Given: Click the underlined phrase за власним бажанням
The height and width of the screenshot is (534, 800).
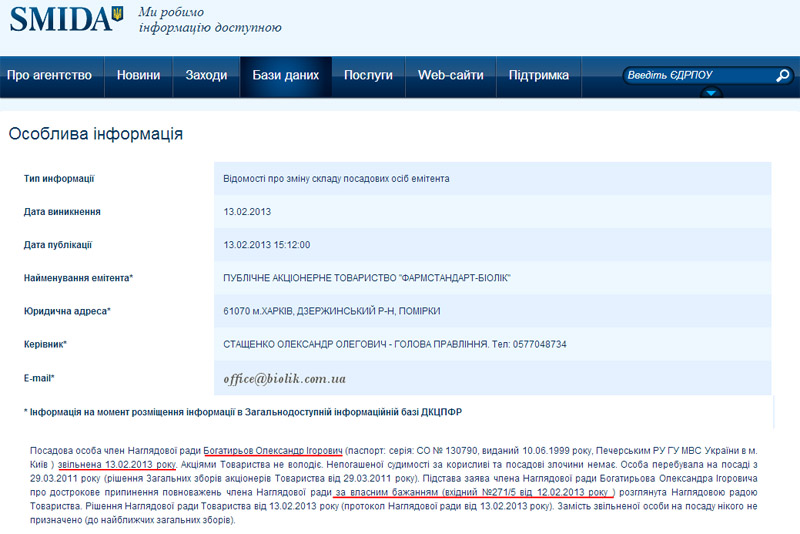Looking at the screenshot, I should point(387,493).
